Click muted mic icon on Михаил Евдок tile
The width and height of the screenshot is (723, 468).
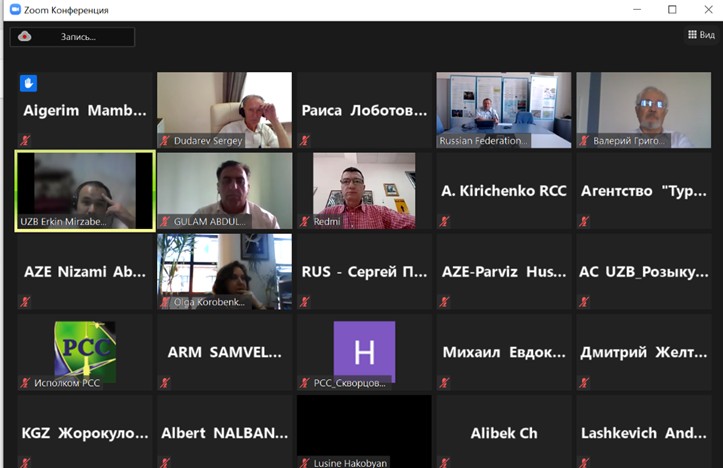pyautogui.click(x=444, y=383)
